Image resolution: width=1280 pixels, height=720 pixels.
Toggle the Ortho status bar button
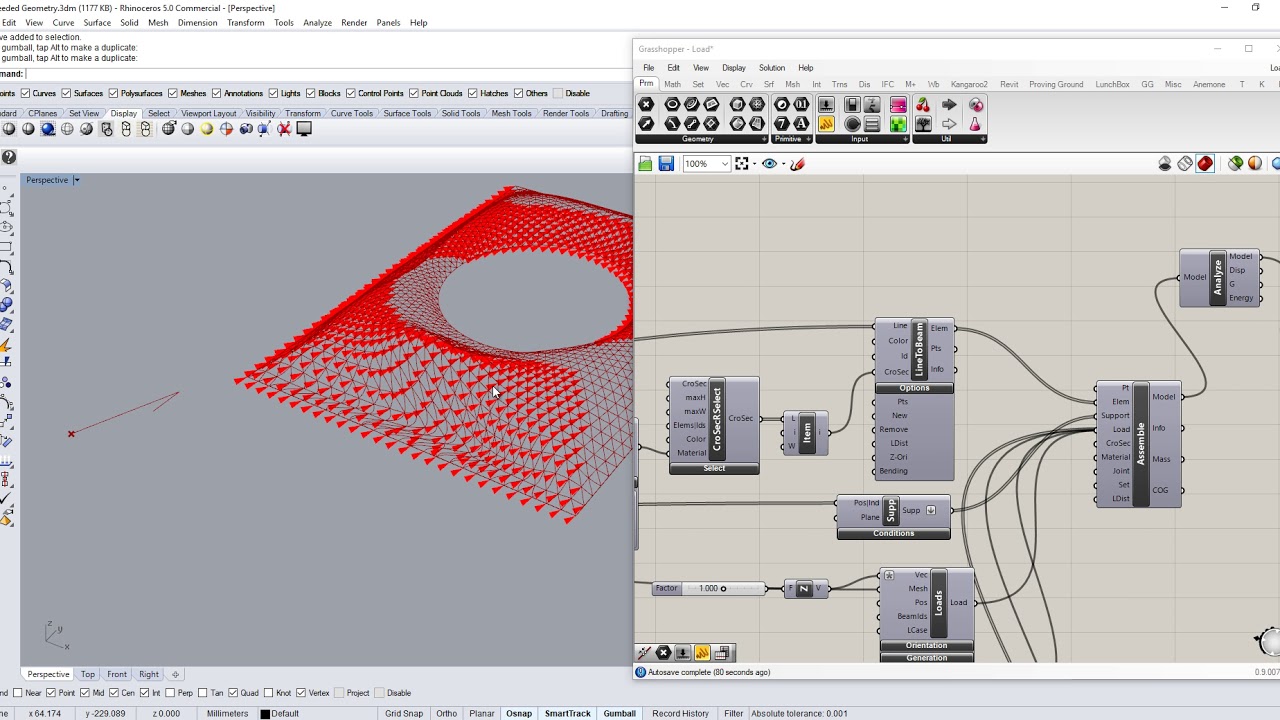pos(446,713)
